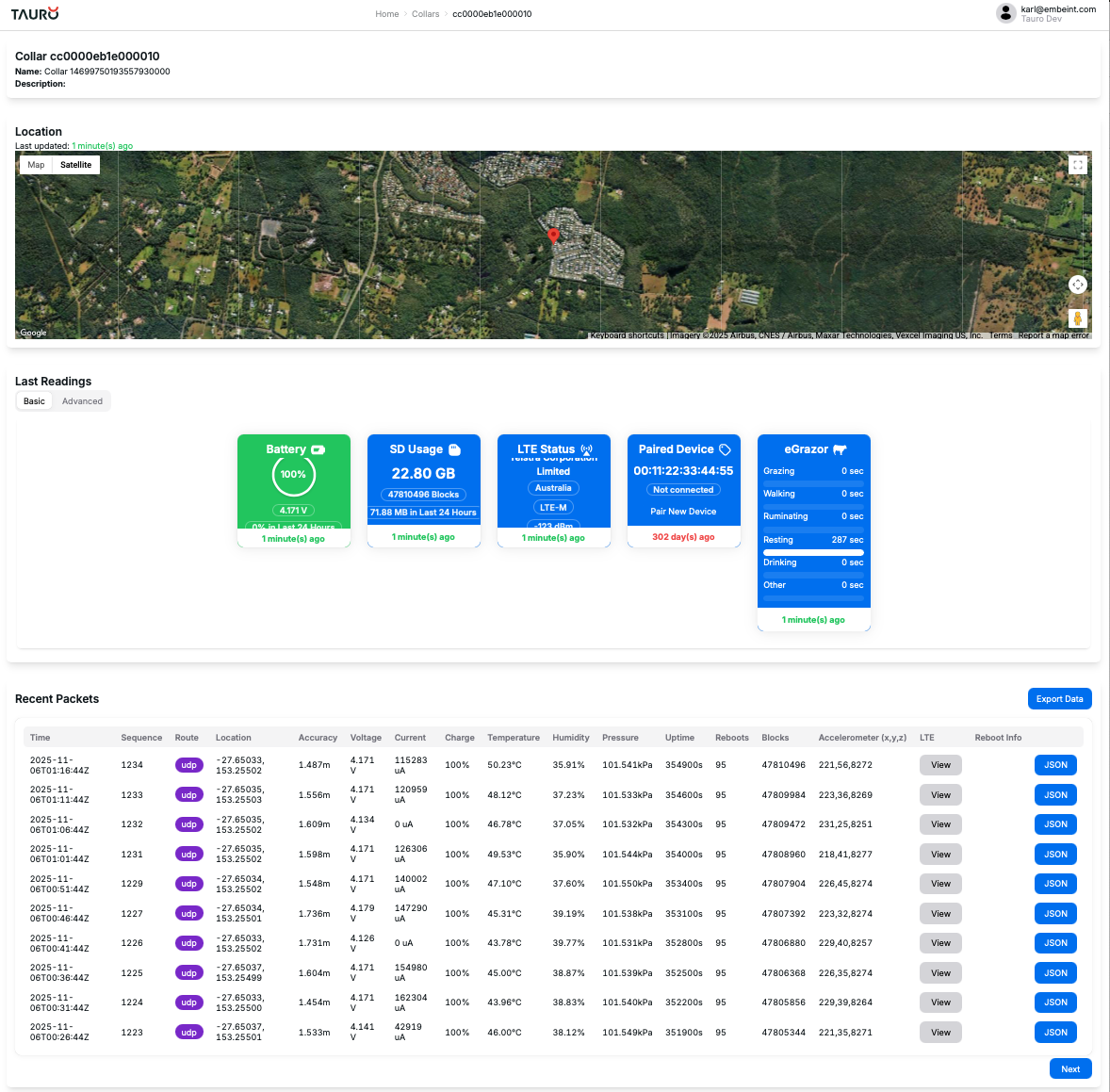Switch map to Map view
The image size is (1110, 1092).
(36, 165)
